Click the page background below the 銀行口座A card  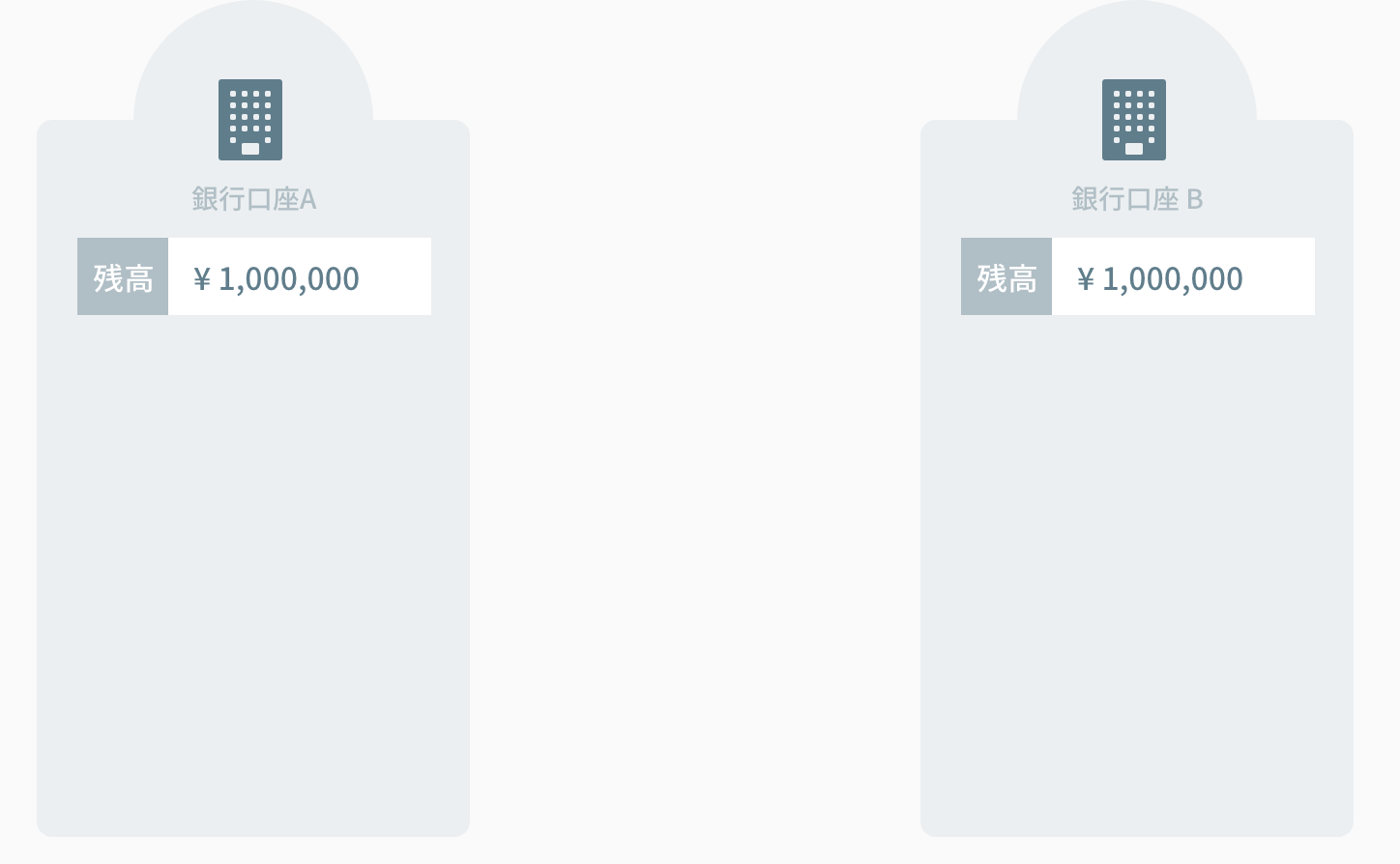pos(253,850)
